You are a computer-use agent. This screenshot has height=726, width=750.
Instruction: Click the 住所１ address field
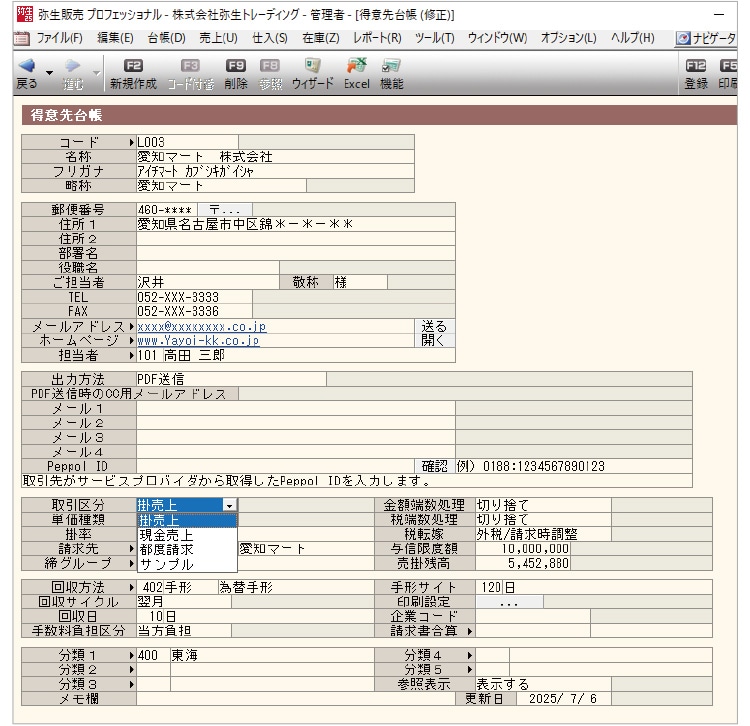pos(296,224)
